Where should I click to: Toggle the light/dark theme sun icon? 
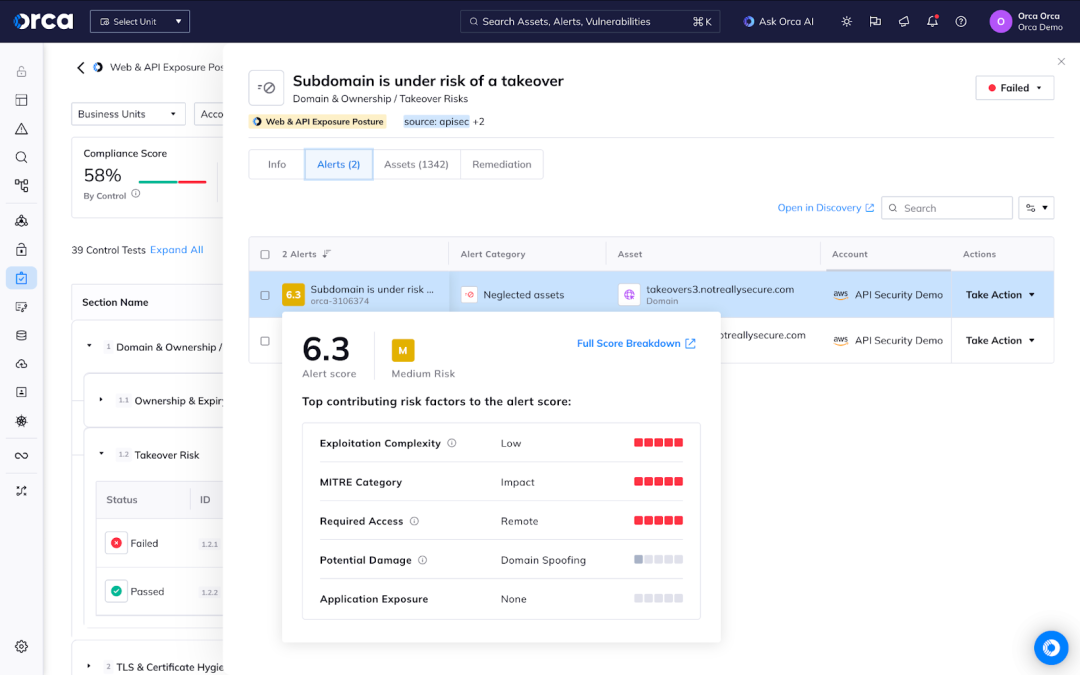847,21
